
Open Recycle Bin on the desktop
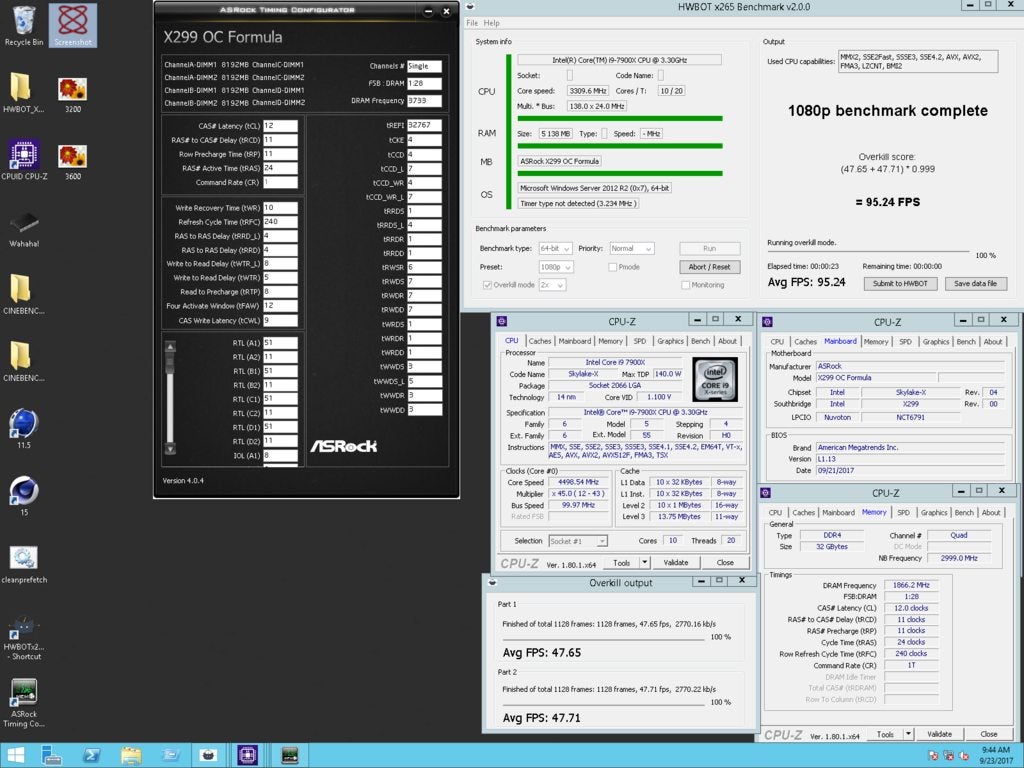pyautogui.click(x=23, y=22)
